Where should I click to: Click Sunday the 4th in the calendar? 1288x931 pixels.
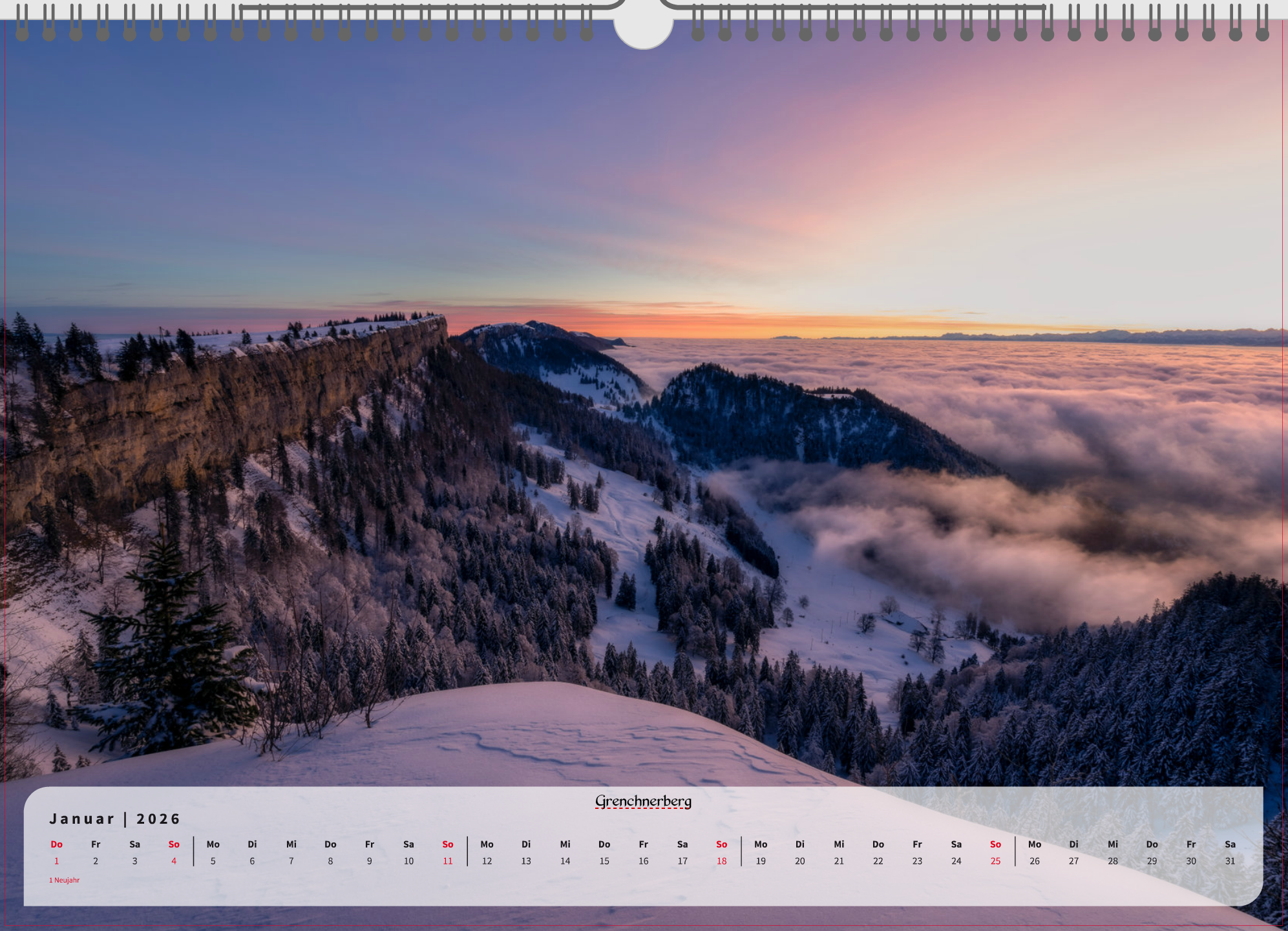[174, 861]
